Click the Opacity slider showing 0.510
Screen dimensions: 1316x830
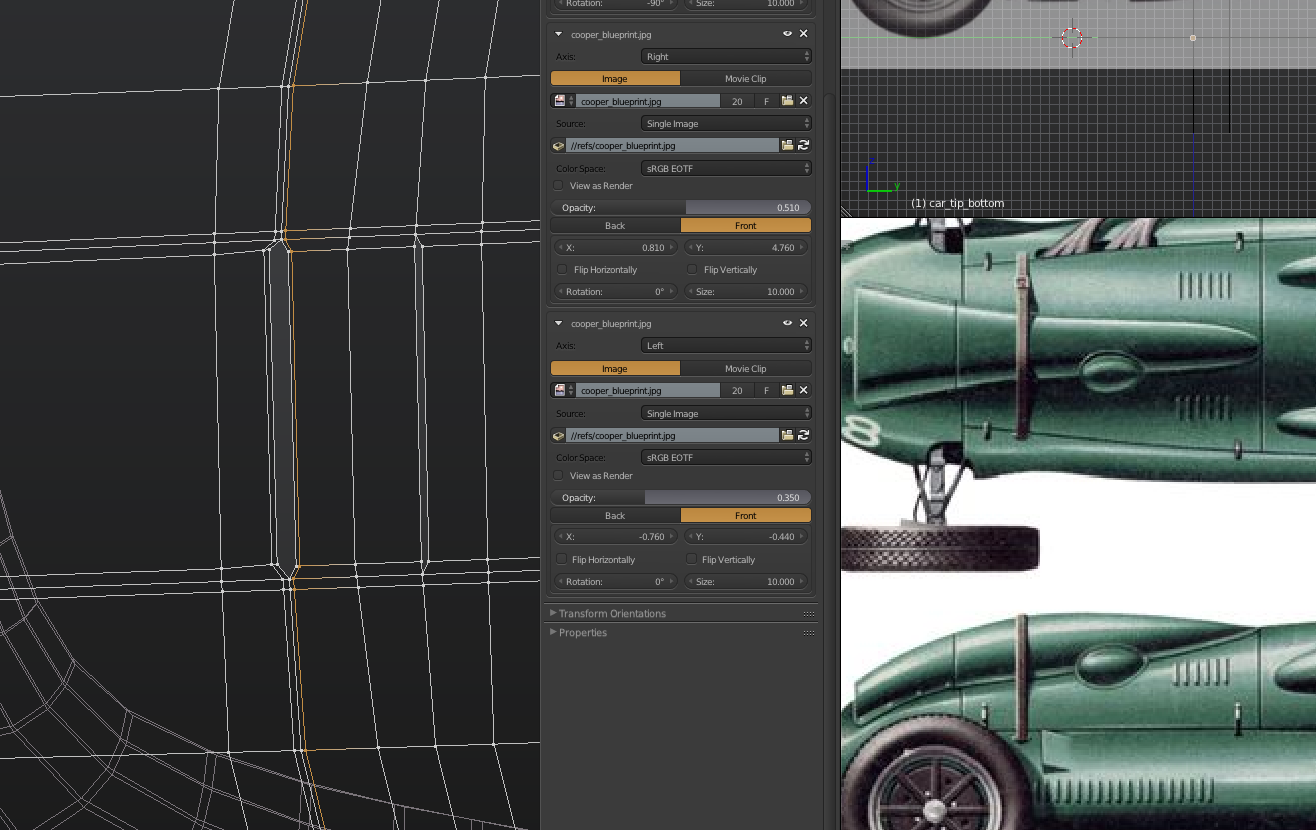coord(680,208)
